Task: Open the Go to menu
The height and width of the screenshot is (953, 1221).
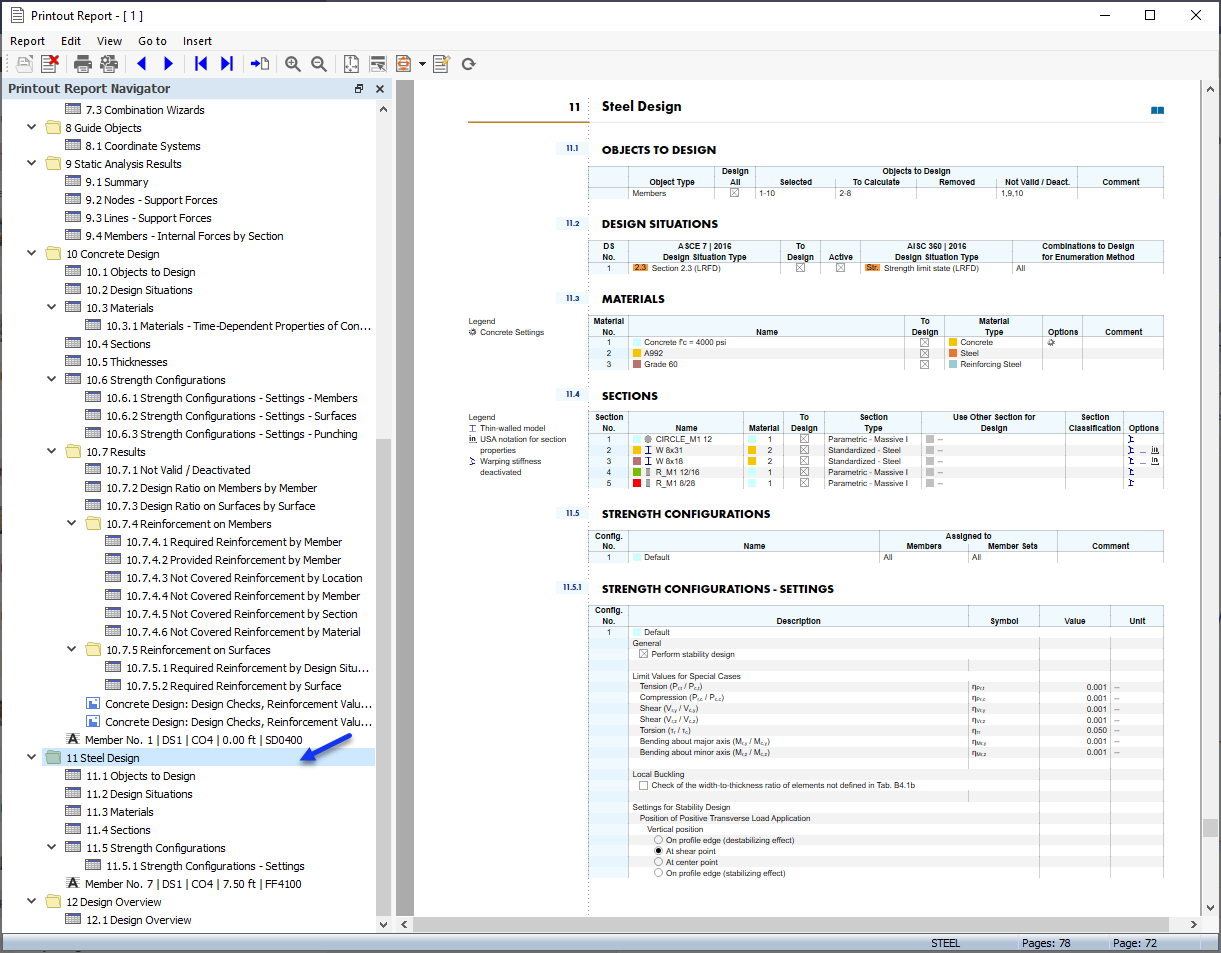Action: (x=152, y=41)
